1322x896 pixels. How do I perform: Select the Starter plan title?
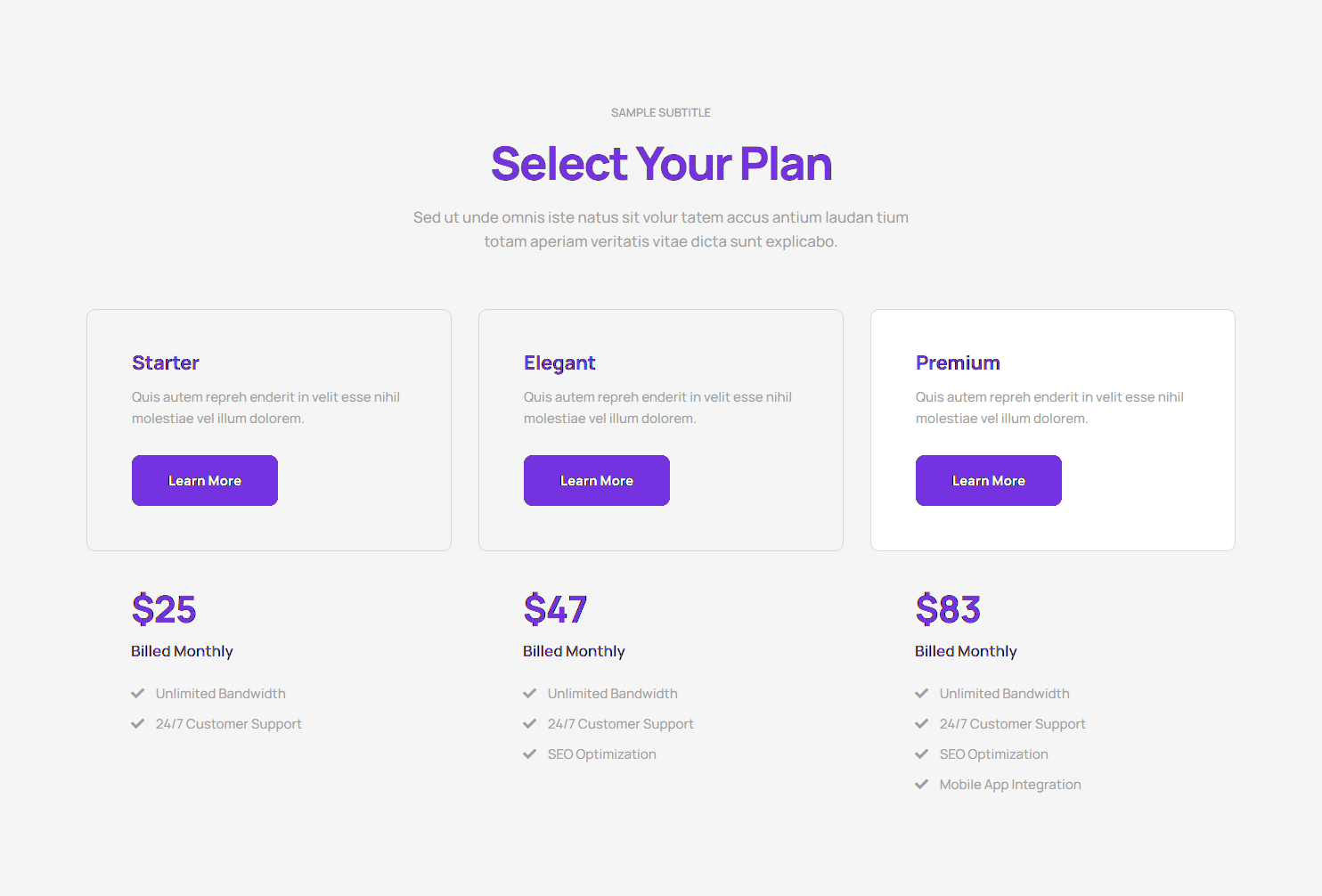coord(166,362)
